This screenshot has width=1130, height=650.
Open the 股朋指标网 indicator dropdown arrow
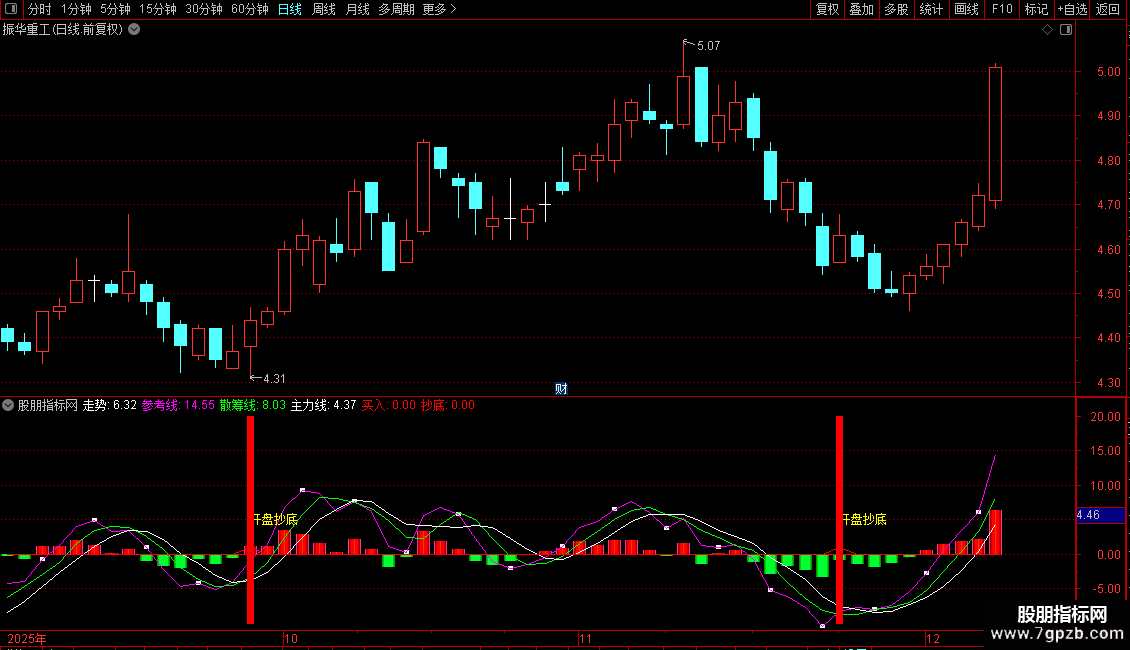8,405
